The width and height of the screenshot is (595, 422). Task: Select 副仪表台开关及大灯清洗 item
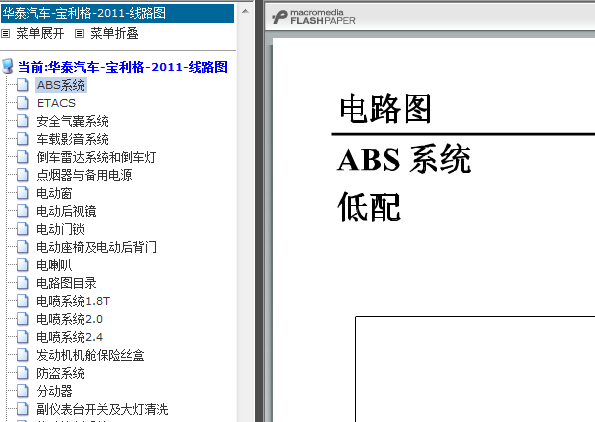pos(102,409)
